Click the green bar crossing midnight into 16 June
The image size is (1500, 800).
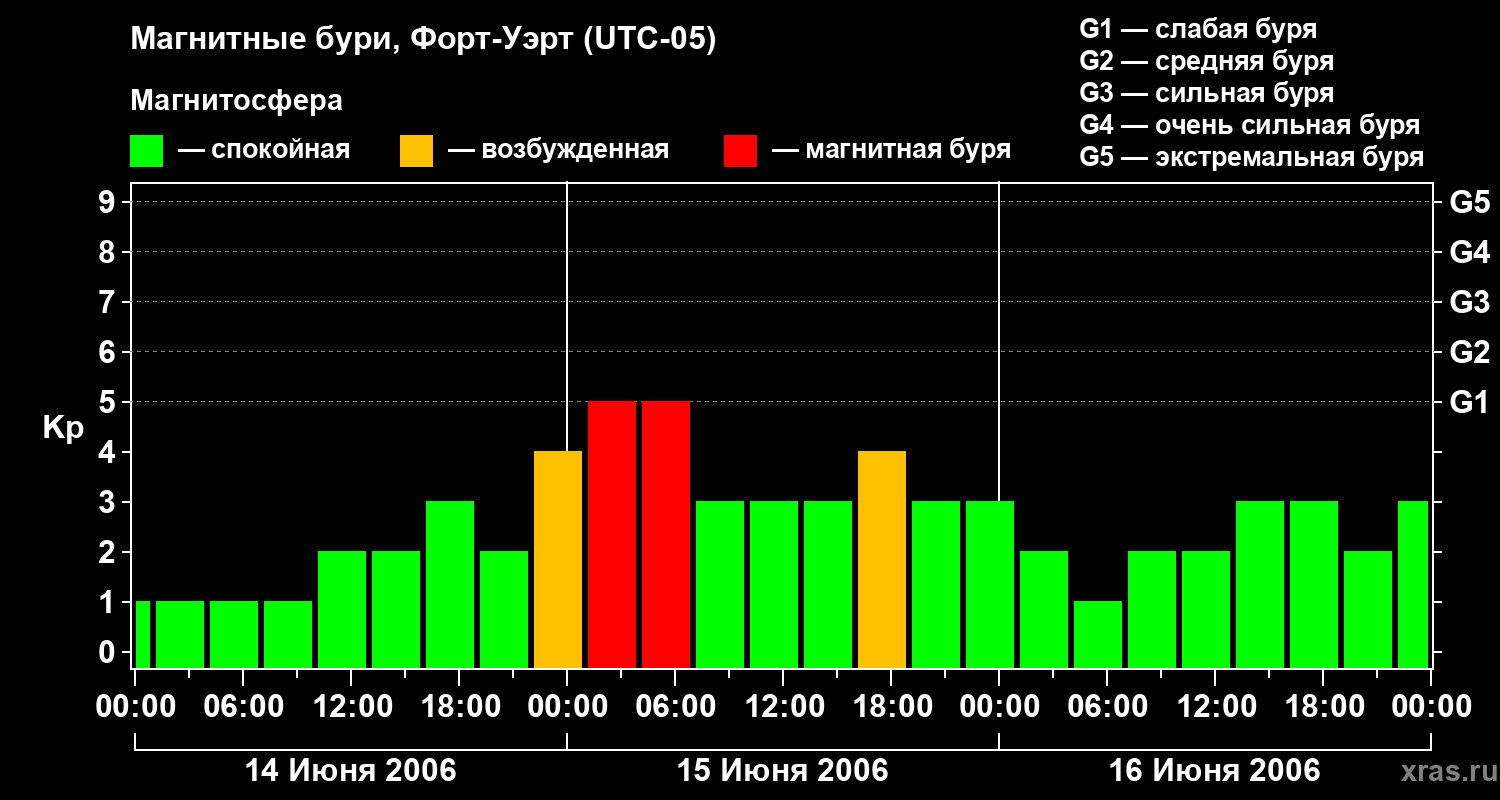[990, 585]
